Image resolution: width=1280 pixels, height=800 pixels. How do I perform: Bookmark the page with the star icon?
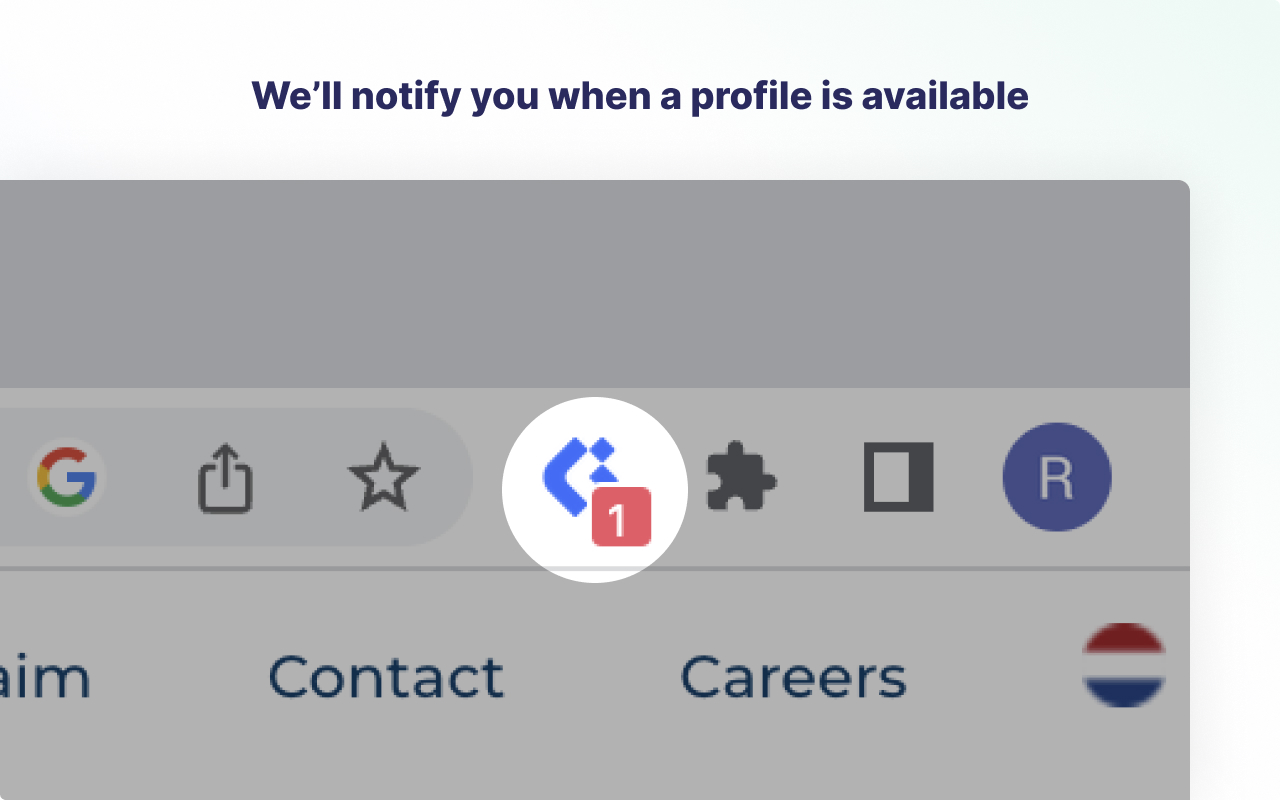click(384, 478)
